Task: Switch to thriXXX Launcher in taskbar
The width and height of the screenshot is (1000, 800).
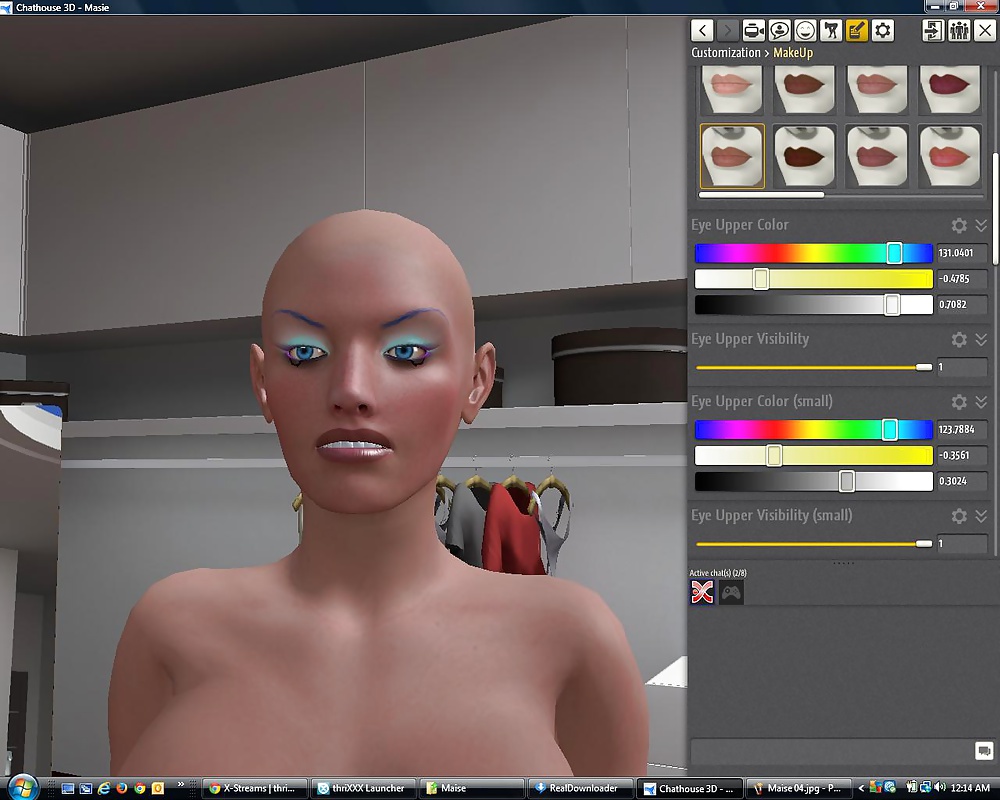Action: click(361, 788)
